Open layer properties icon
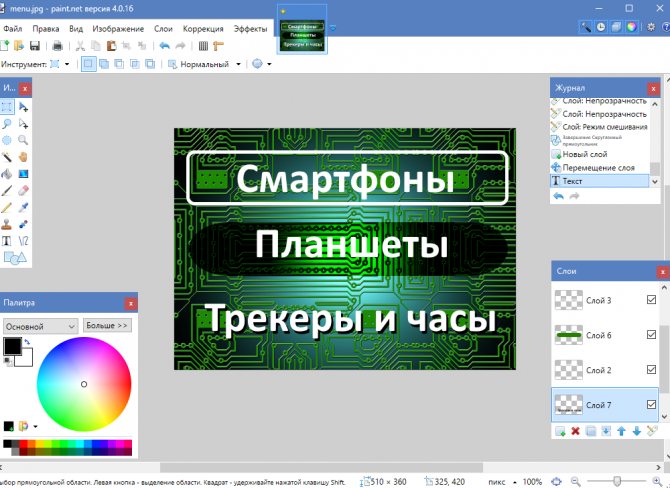This screenshot has height=488, width=670. pos(652,431)
